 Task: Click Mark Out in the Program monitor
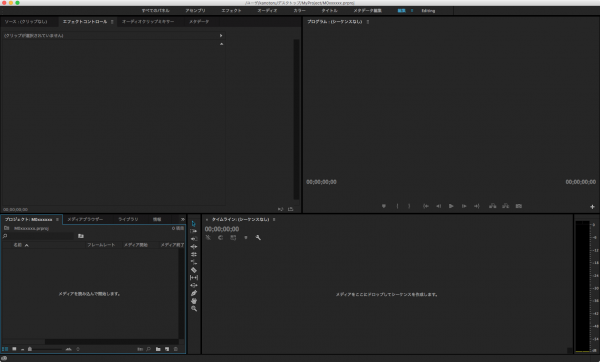(x=409, y=206)
